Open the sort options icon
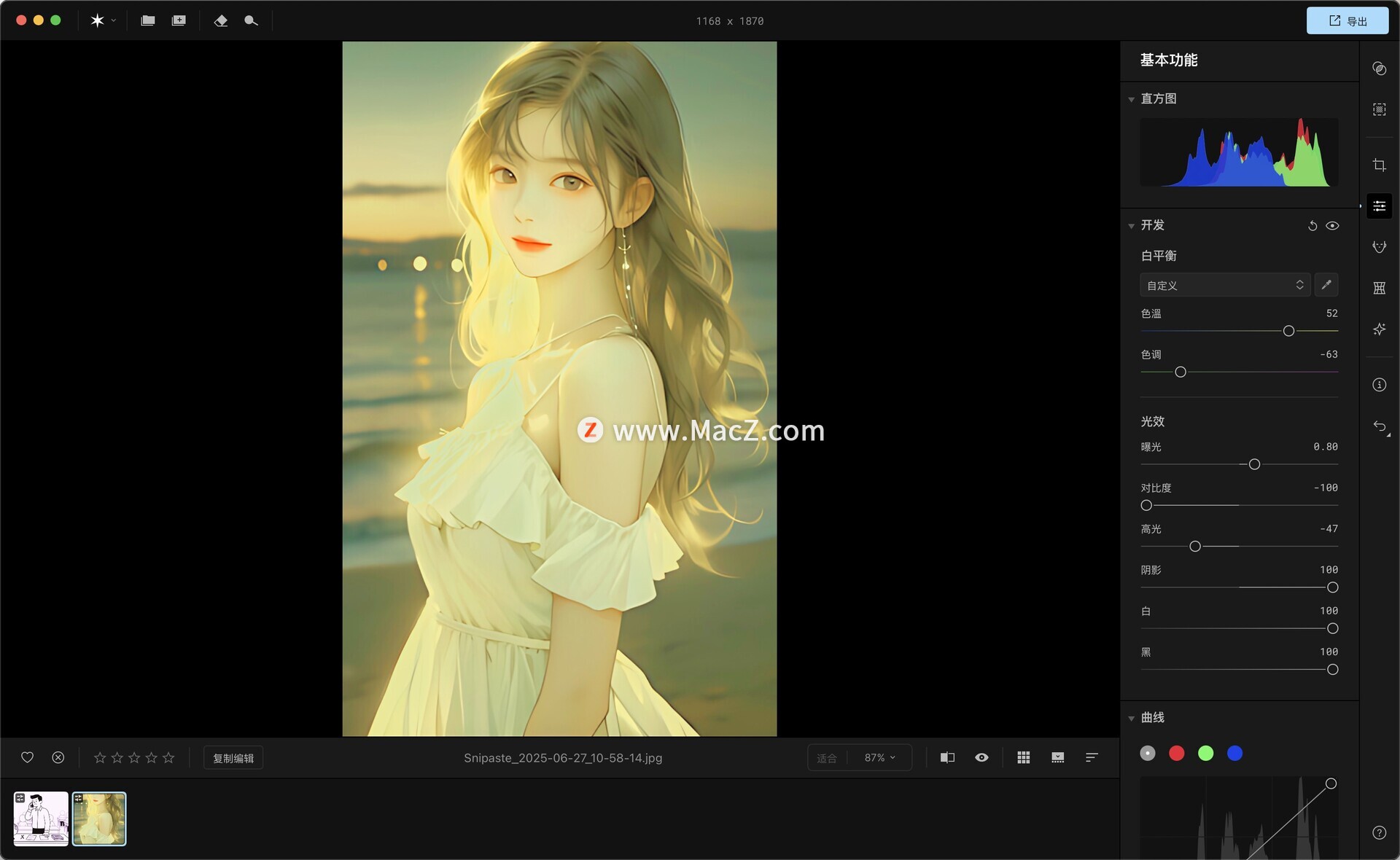 pyautogui.click(x=1092, y=757)
